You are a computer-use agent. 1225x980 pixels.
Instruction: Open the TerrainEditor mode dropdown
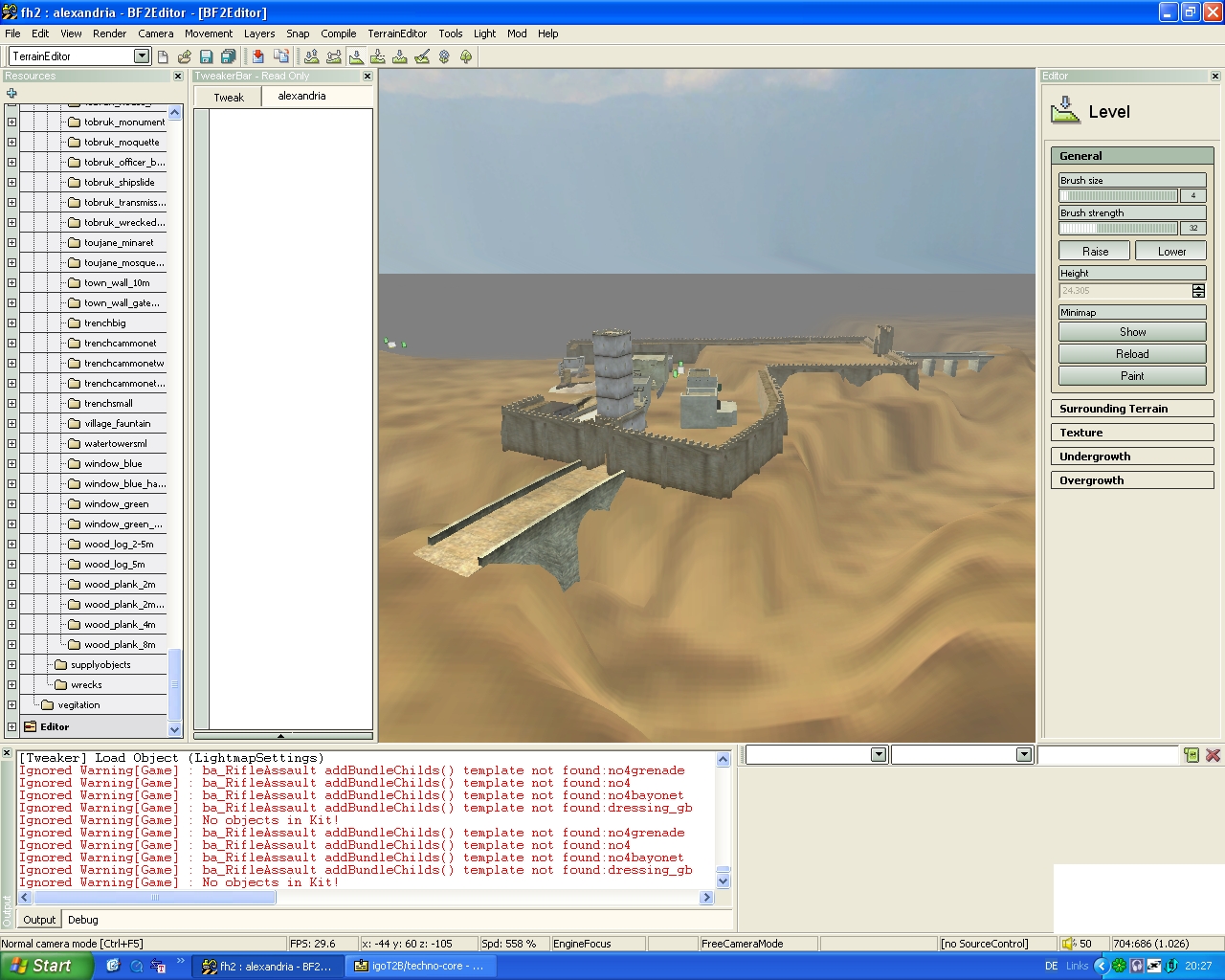(x=142, y=56)
